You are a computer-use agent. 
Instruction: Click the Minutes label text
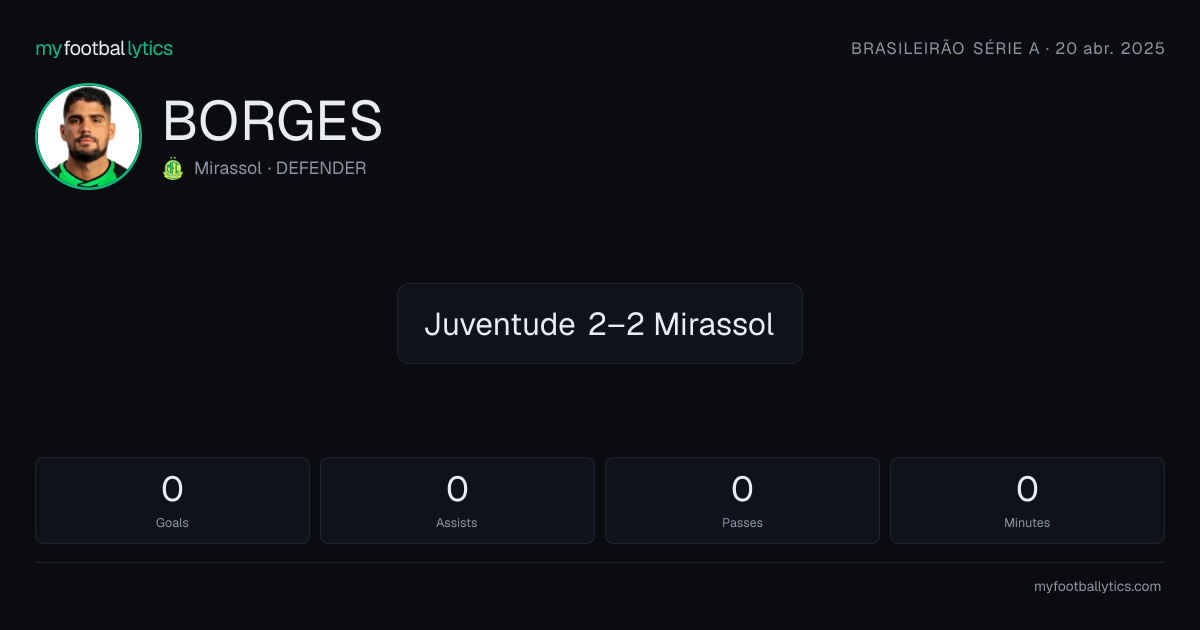[x=1027, y=522]
